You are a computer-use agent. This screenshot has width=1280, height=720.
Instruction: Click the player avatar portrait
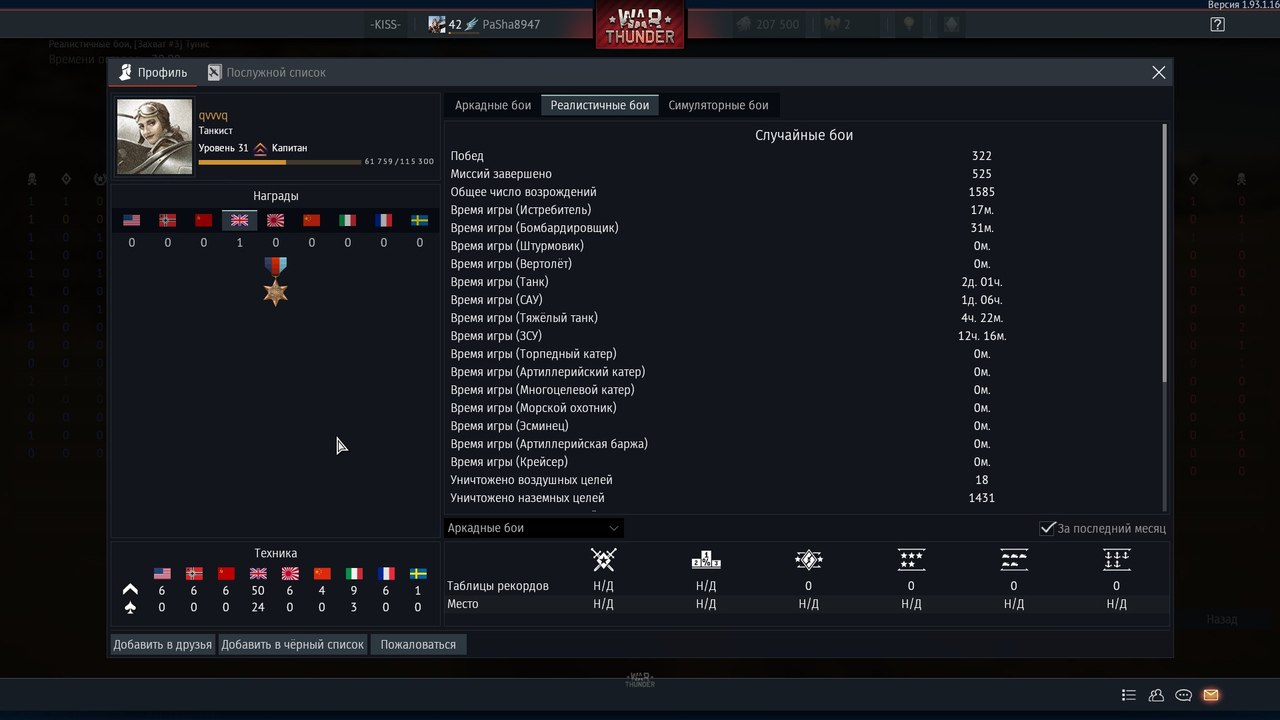(x=155, y=137)
